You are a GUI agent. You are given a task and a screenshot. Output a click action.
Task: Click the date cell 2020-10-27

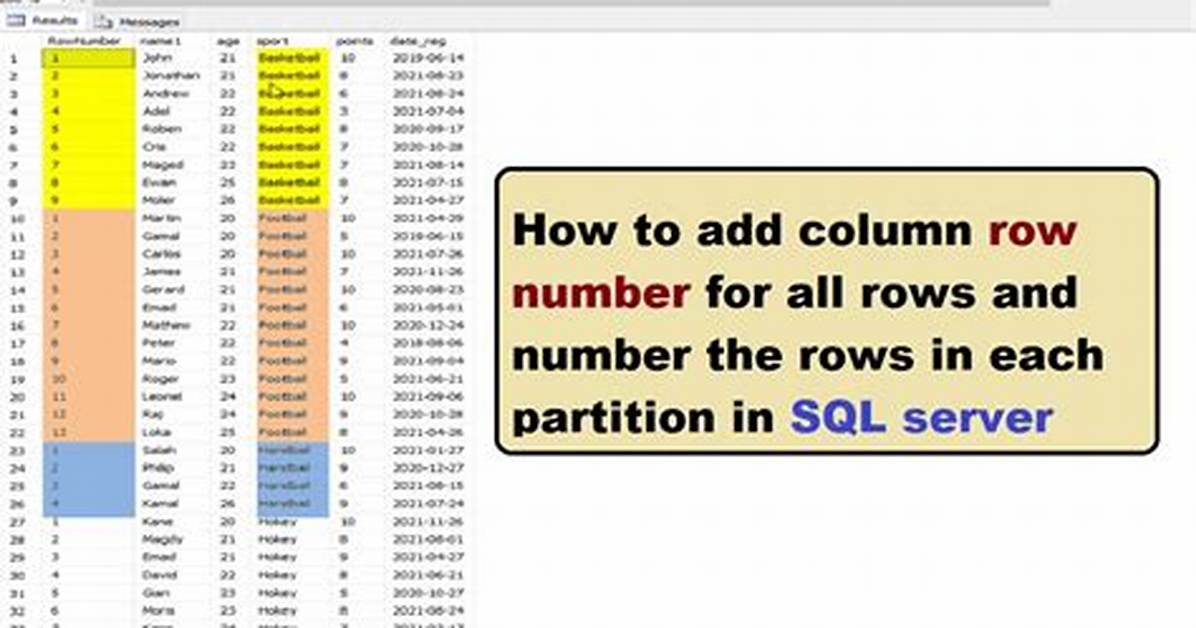coord(428,593)
